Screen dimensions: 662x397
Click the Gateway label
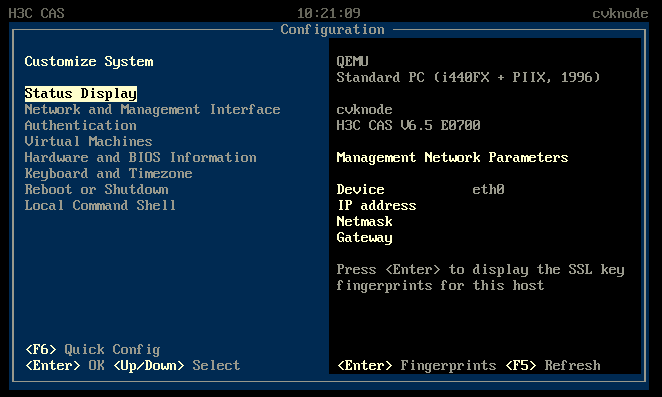coord(365,238)
